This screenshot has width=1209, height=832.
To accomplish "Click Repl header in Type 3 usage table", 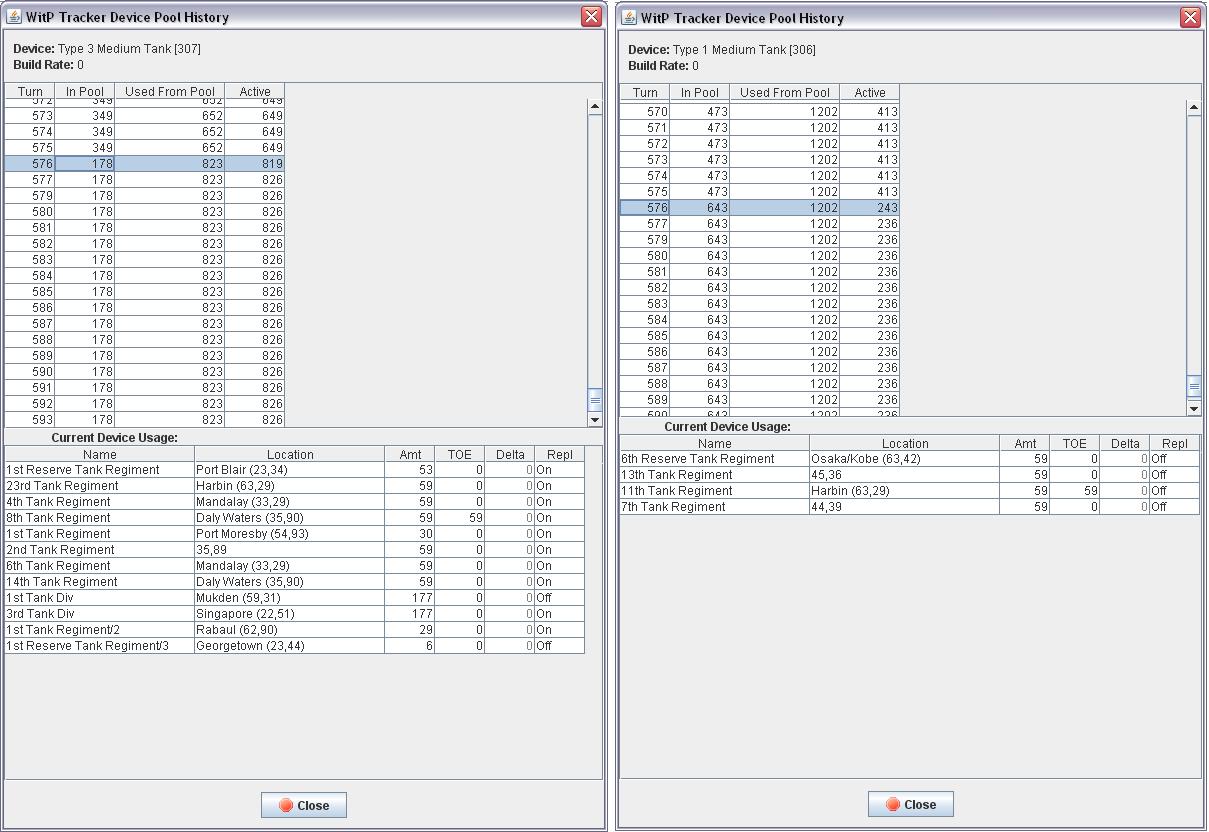I will [x=560, y=454].
